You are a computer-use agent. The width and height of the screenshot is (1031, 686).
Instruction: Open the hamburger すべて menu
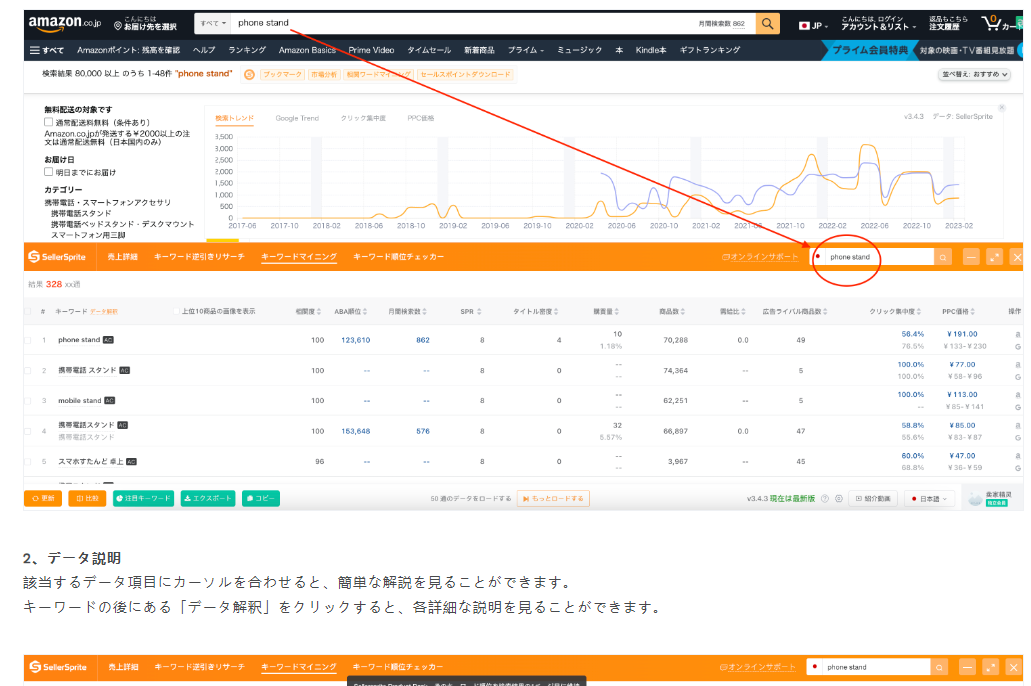click(46, 50)
